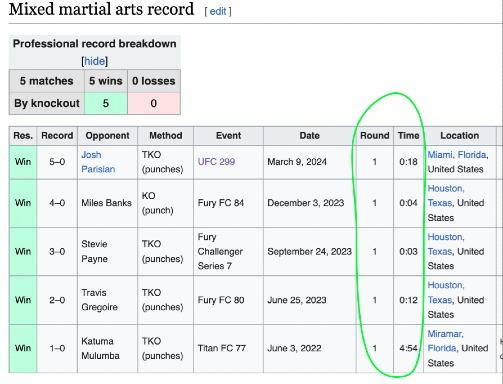Viewport: 503px width, 384px height.
Task: Open the Miami, Florida location link
Action: tap(457, 155)
